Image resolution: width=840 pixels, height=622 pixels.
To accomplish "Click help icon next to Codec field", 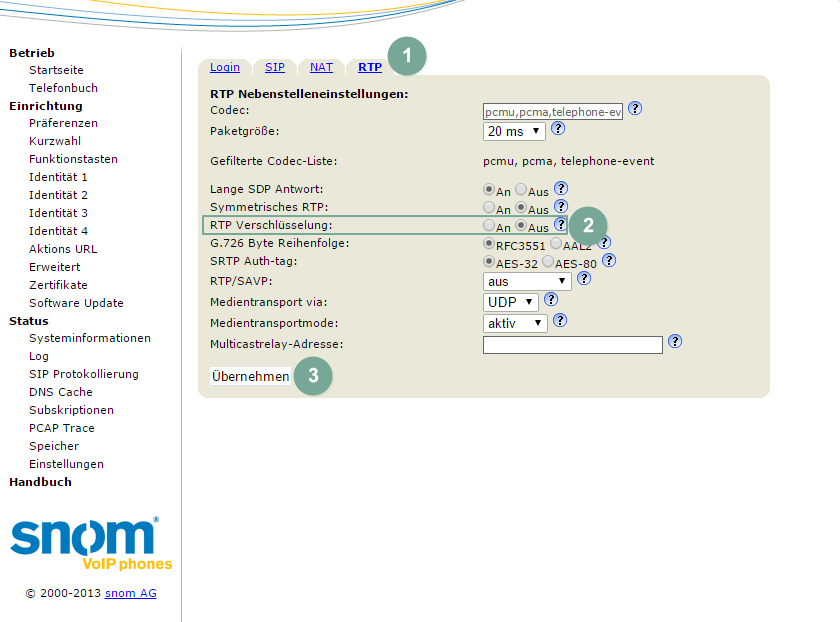I will click(635, 109).
